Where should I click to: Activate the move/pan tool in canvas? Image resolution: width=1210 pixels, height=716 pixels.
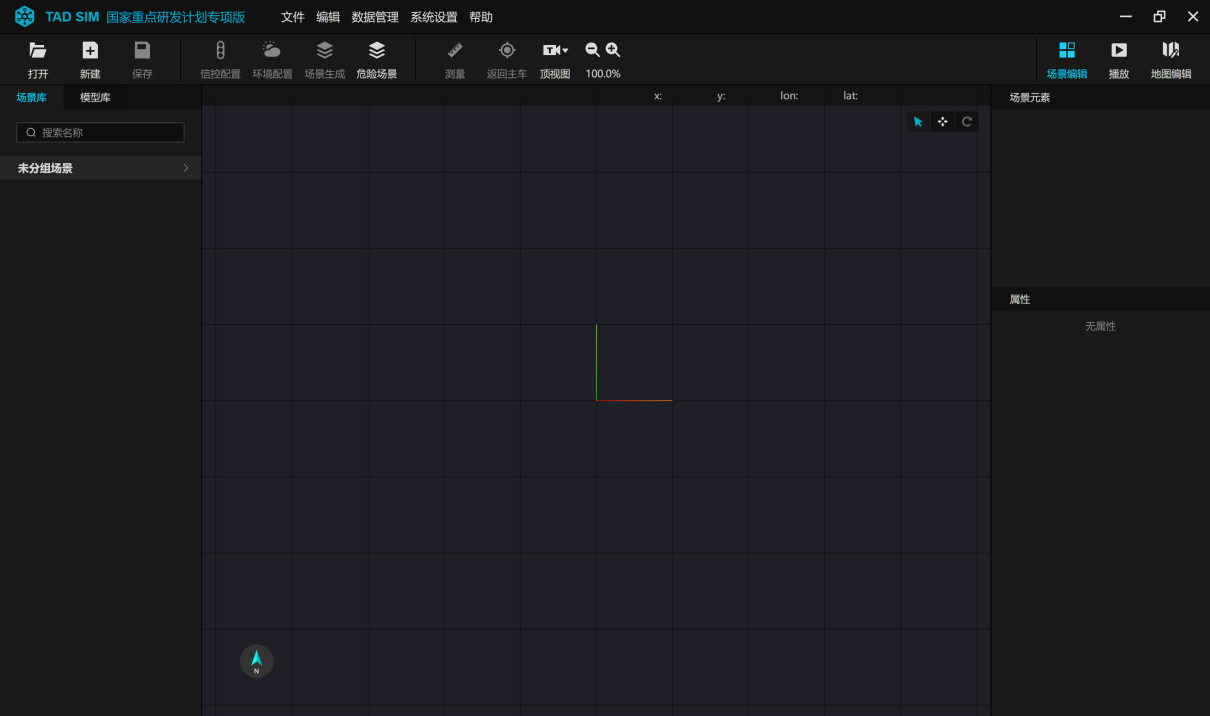tap(943, 122)
